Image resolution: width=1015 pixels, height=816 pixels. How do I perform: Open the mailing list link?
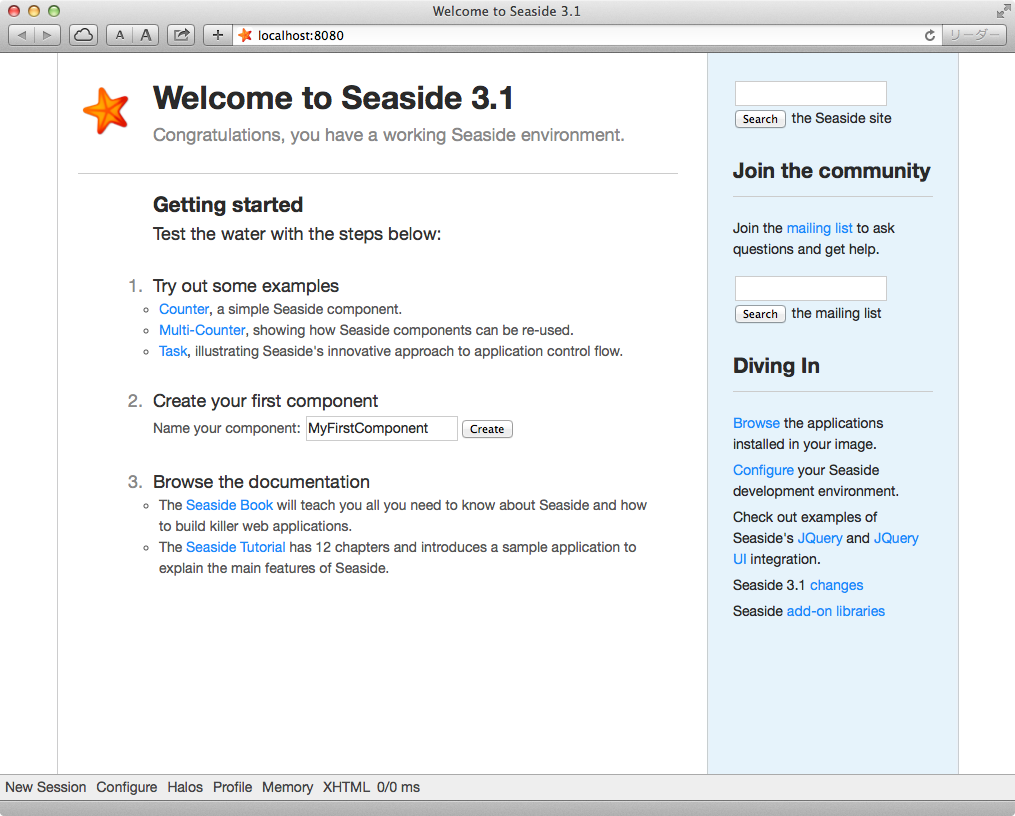[820, 228]
